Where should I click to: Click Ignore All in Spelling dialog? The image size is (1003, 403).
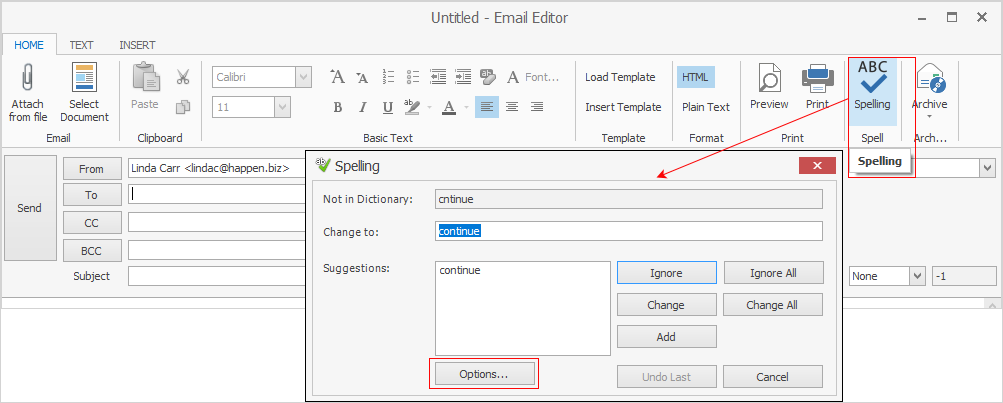coord(773,273)
